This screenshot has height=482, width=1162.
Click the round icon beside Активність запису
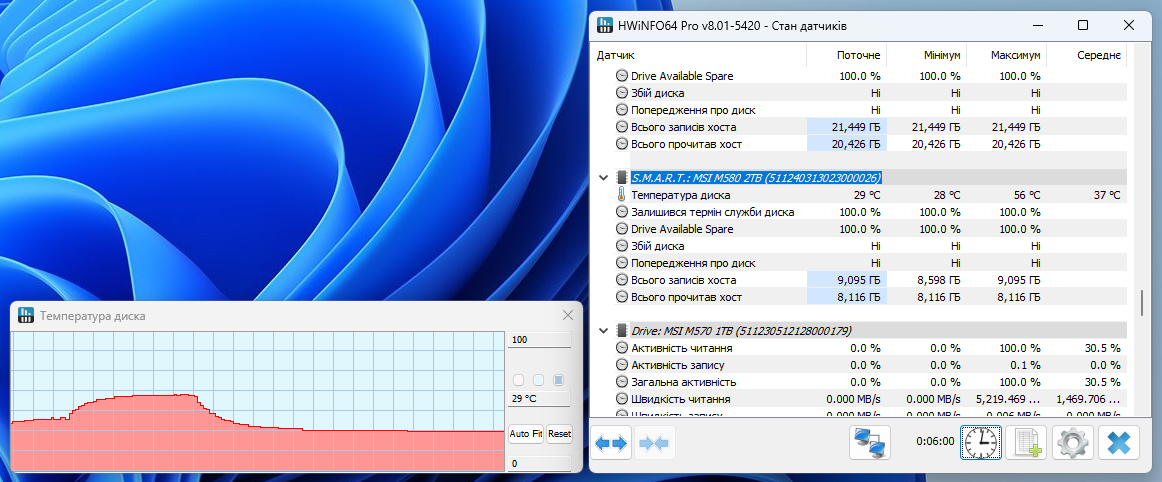tap(622, 365)
